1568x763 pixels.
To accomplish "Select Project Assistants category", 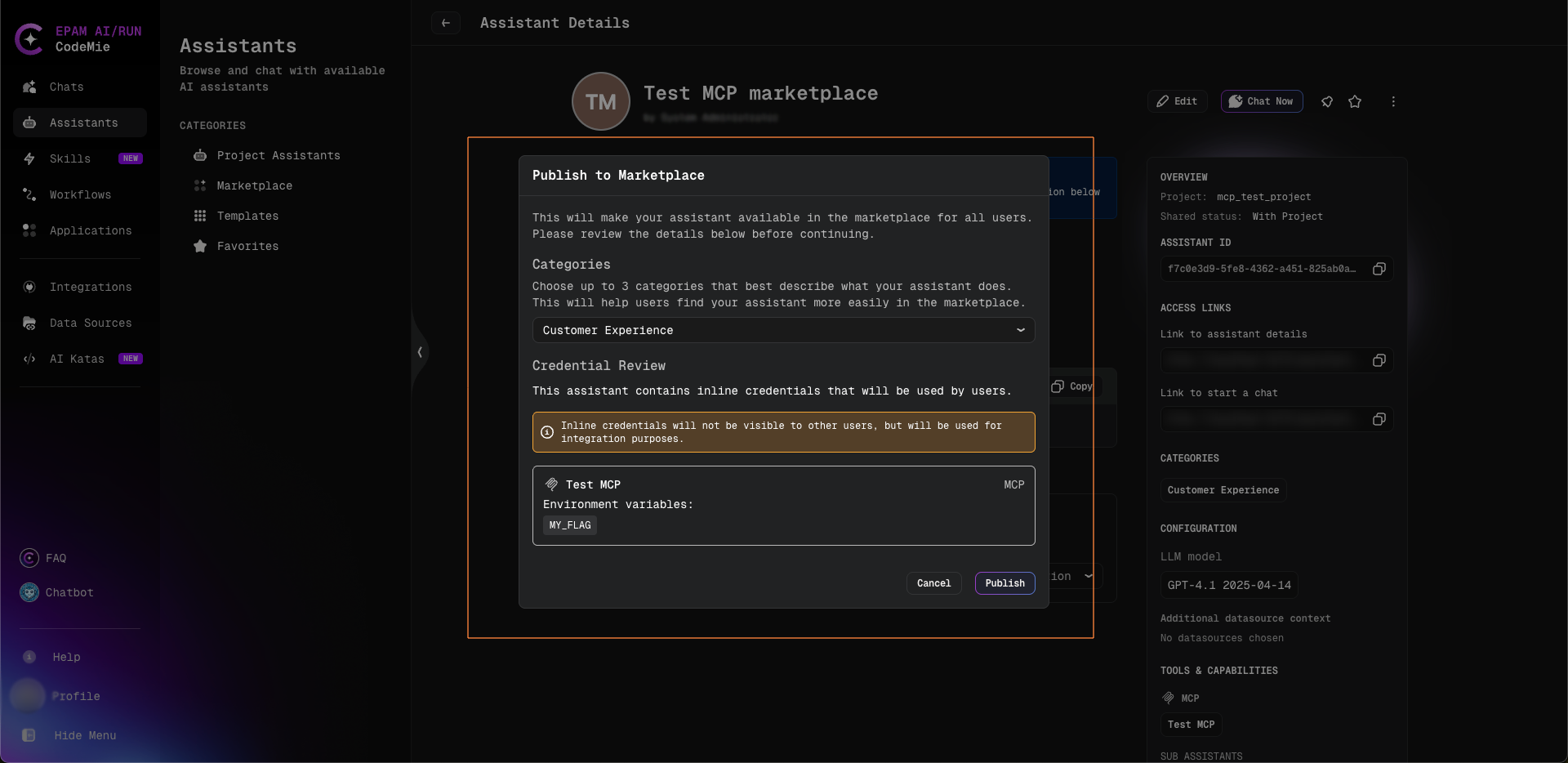I will tap(278, 155).
